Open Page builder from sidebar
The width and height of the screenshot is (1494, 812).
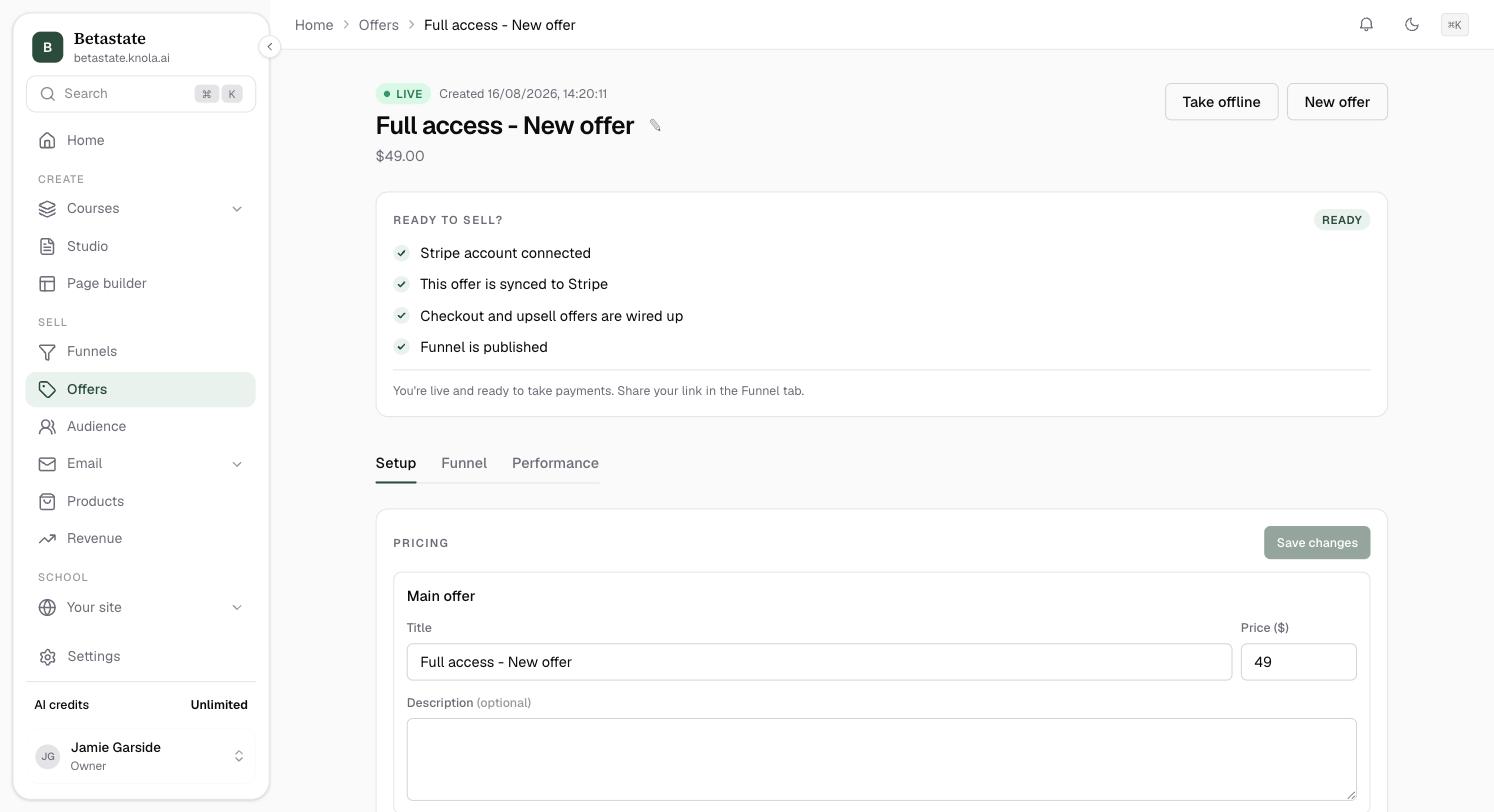click(140, 284)
